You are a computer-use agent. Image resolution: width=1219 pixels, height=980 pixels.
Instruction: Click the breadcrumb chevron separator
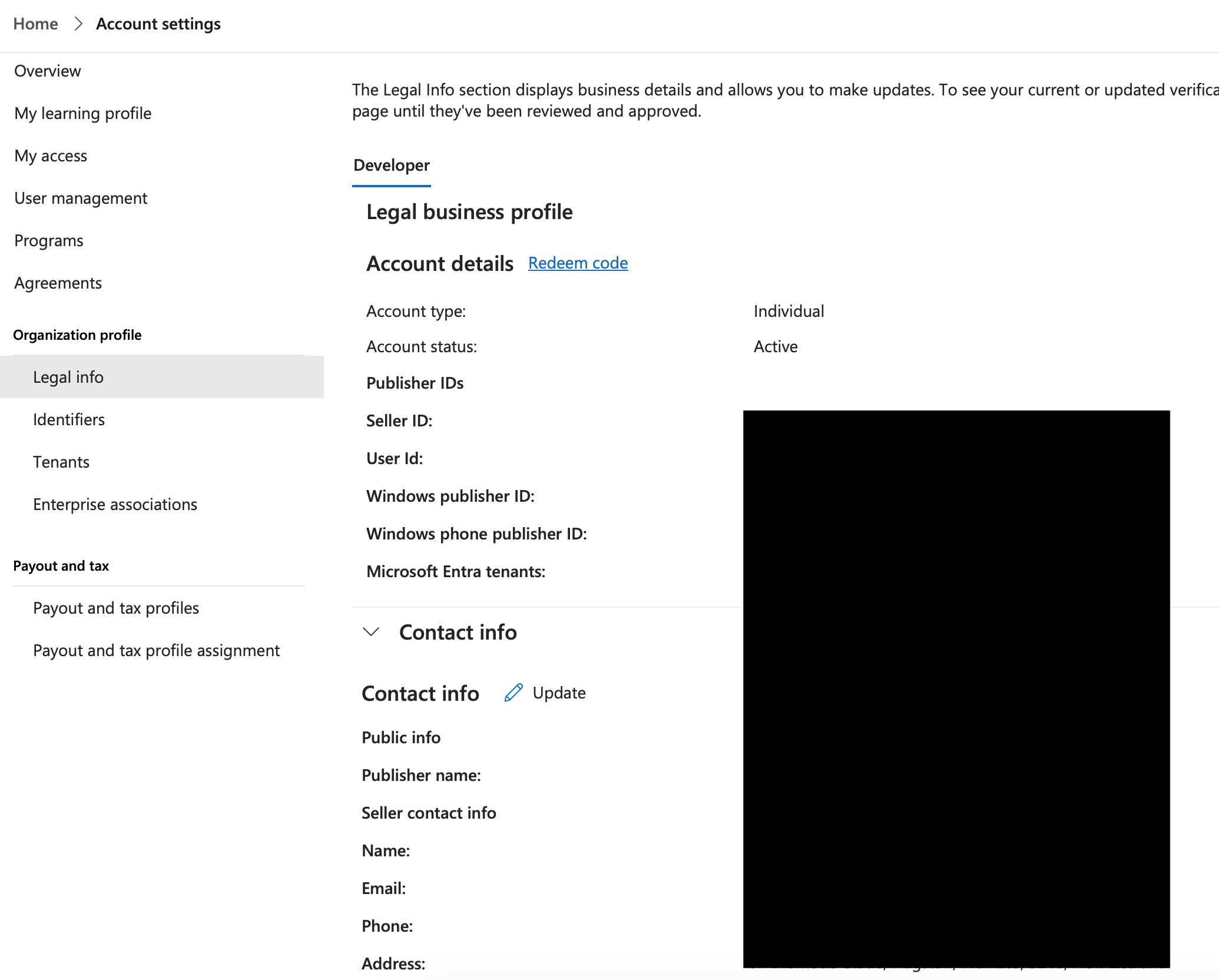point(78,24)
